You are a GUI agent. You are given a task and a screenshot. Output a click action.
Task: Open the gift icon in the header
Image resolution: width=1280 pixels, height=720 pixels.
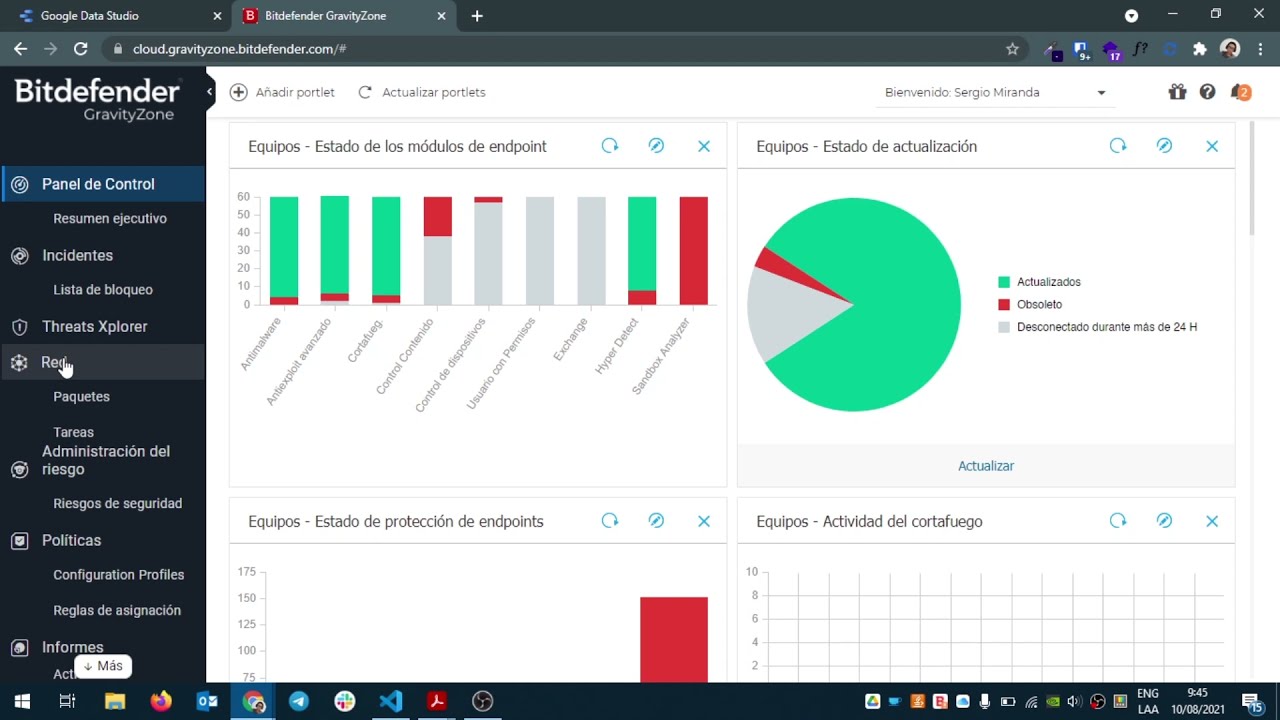pos(1177,92)
